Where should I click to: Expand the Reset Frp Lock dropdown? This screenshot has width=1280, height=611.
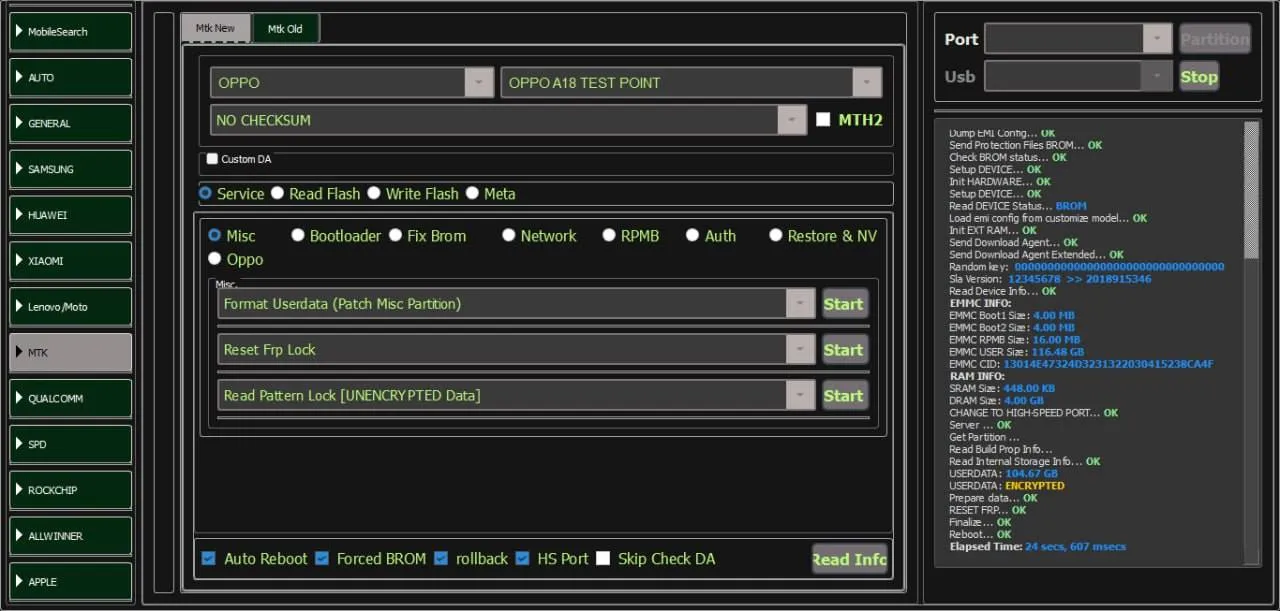pos(800,350)
